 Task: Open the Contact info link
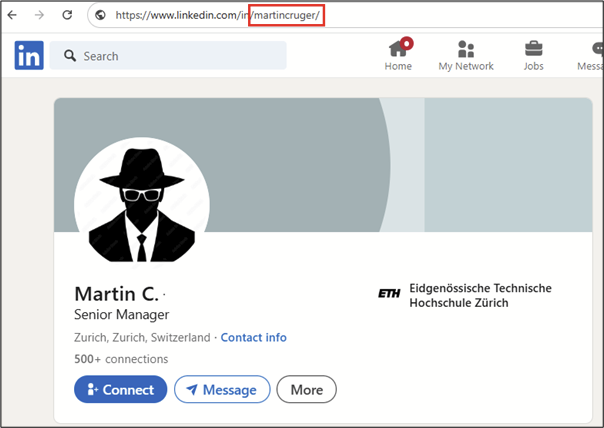(x=253, y=337)
